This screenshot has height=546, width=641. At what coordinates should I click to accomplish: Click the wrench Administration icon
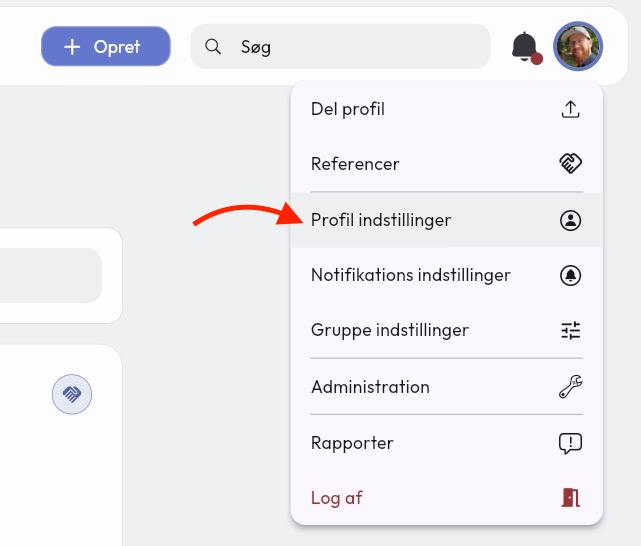coord(570,387)
